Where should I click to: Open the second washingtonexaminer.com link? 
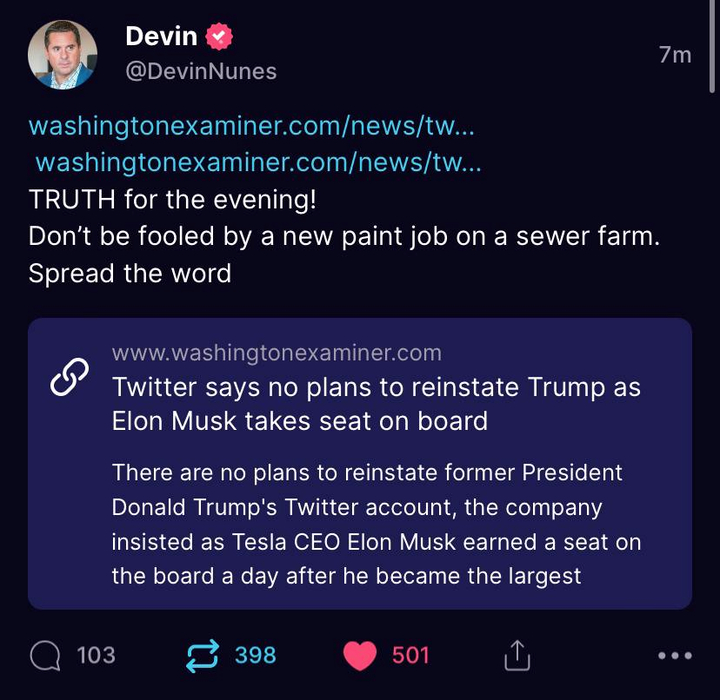point(258,162)
